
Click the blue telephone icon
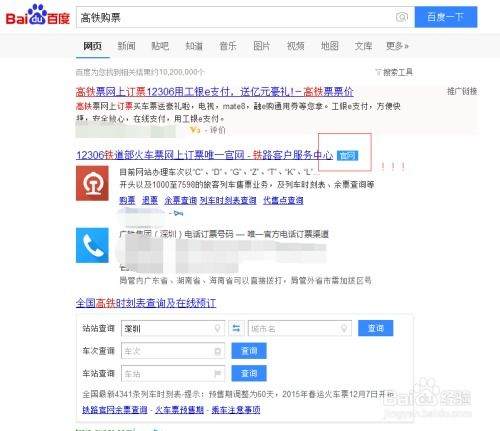92,245
